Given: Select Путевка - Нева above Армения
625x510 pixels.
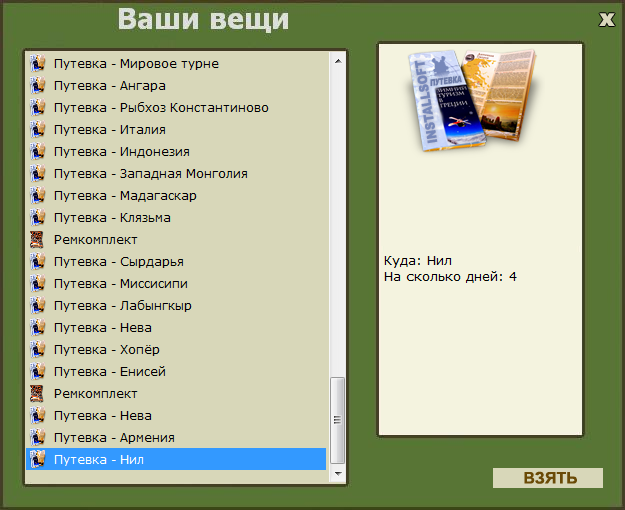Looking at the screenshot, I should 176,416.
